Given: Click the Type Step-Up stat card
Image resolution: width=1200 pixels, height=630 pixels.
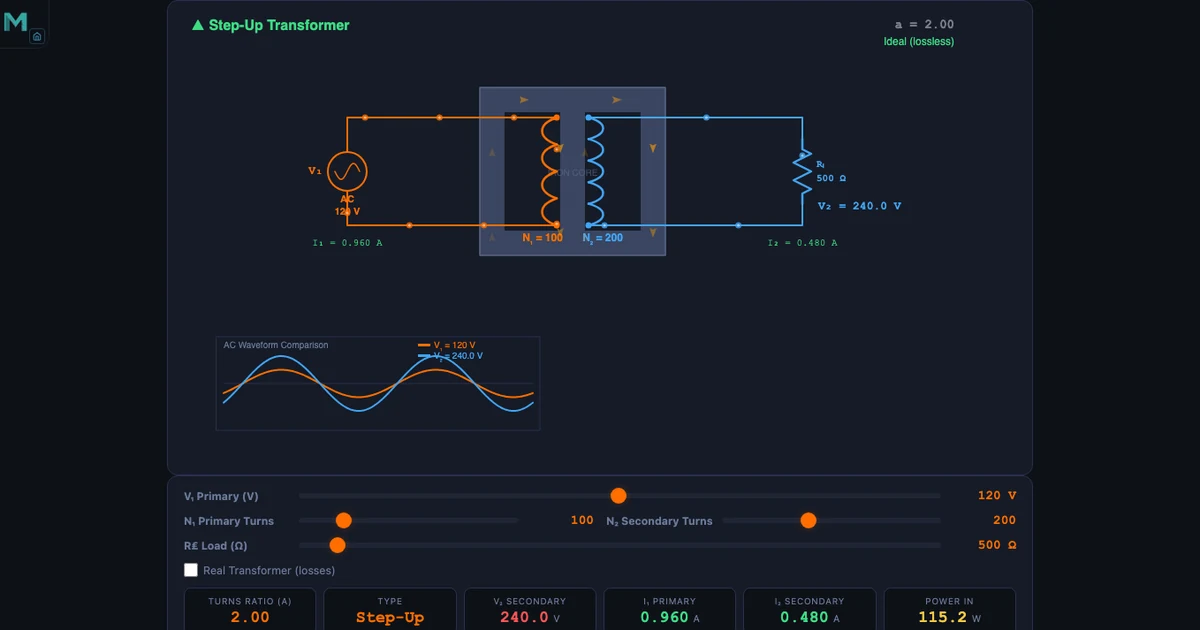Looking at the screenshot, I should [x=390, y=609].
